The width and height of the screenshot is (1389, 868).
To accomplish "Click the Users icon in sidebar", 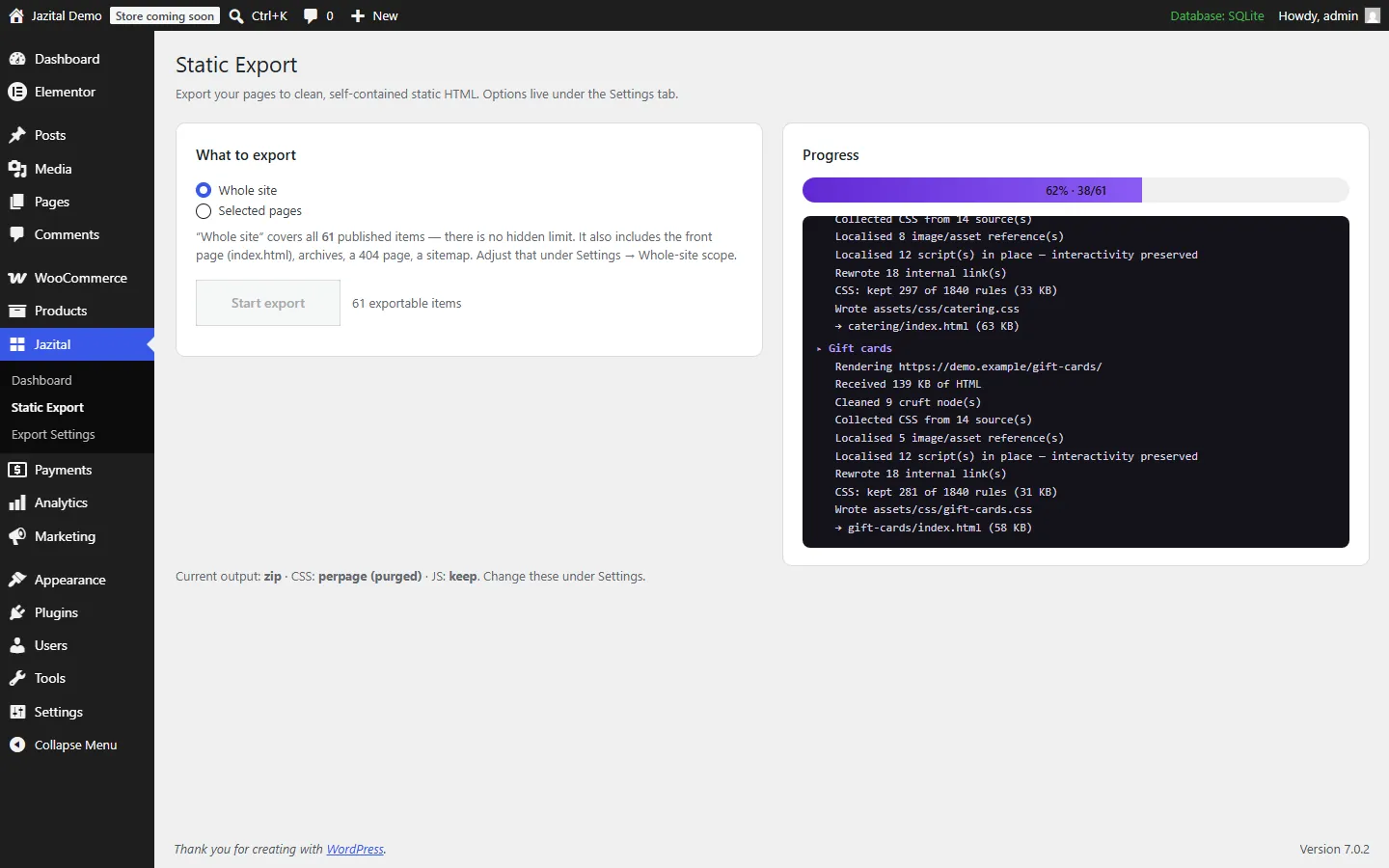I will (17, 645).
